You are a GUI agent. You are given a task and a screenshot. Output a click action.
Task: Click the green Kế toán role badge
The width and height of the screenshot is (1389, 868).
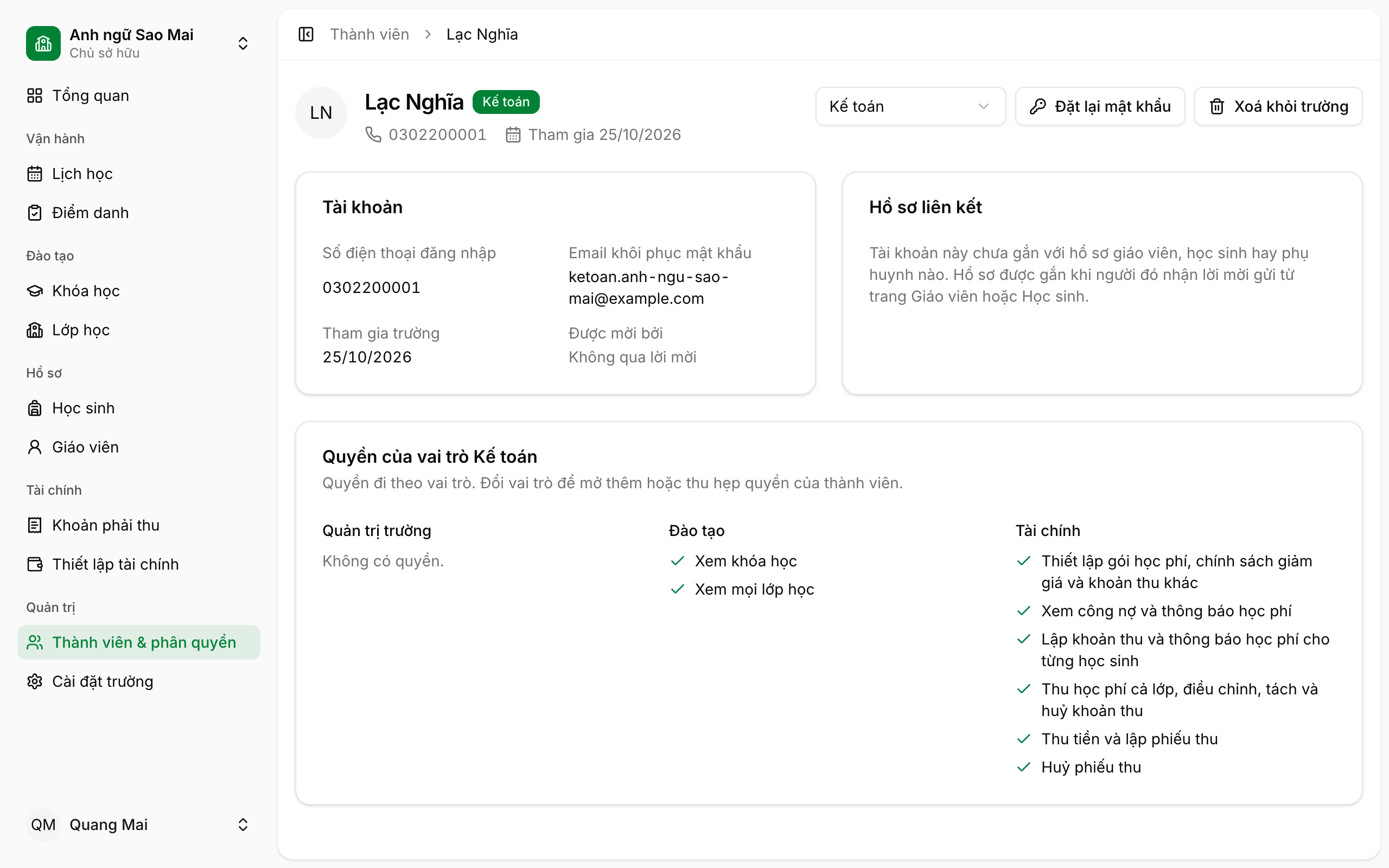506,101
